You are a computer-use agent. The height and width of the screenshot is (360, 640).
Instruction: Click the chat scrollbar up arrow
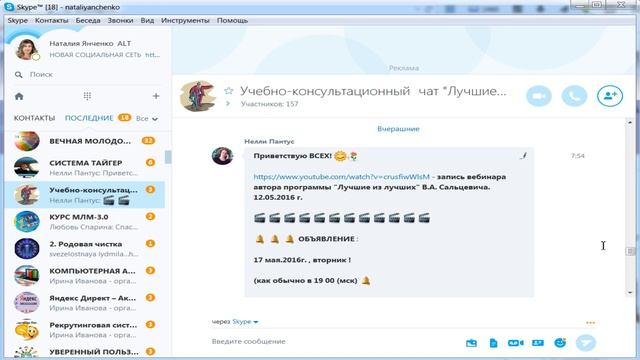click(630, 123)
